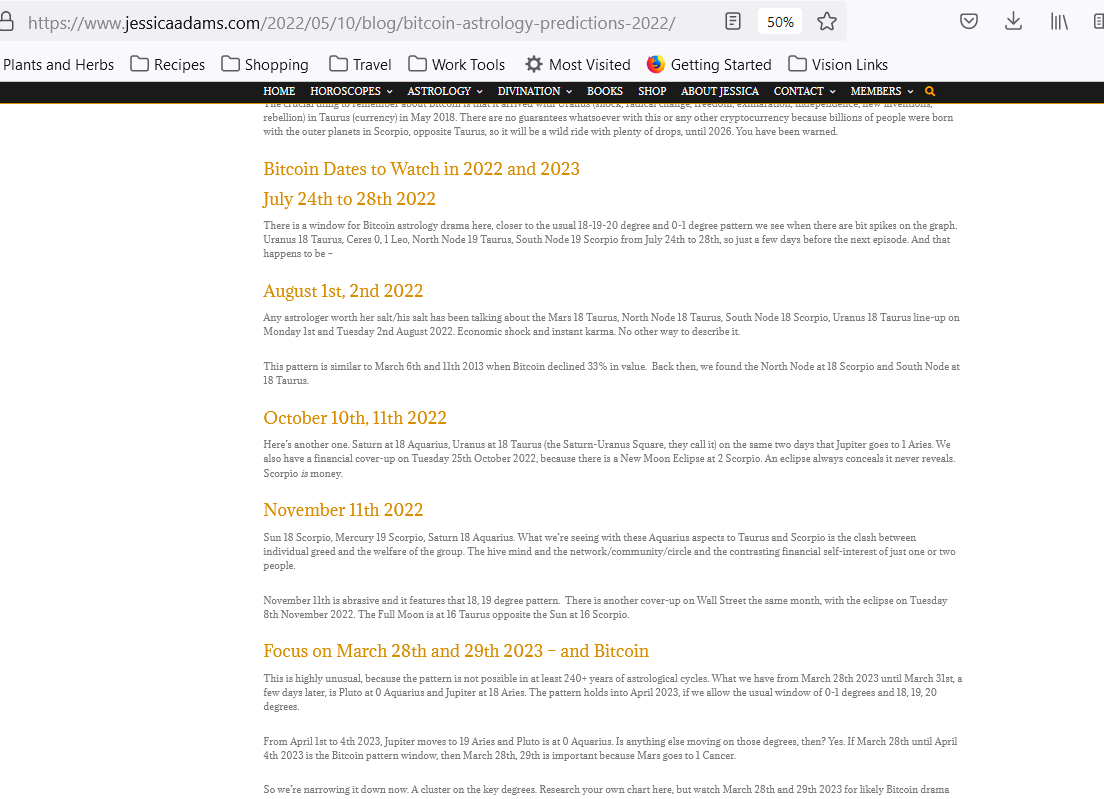This screenshot has width=1104, height=799.
Task: Go to the Home menu item
Action: (279, 91)
